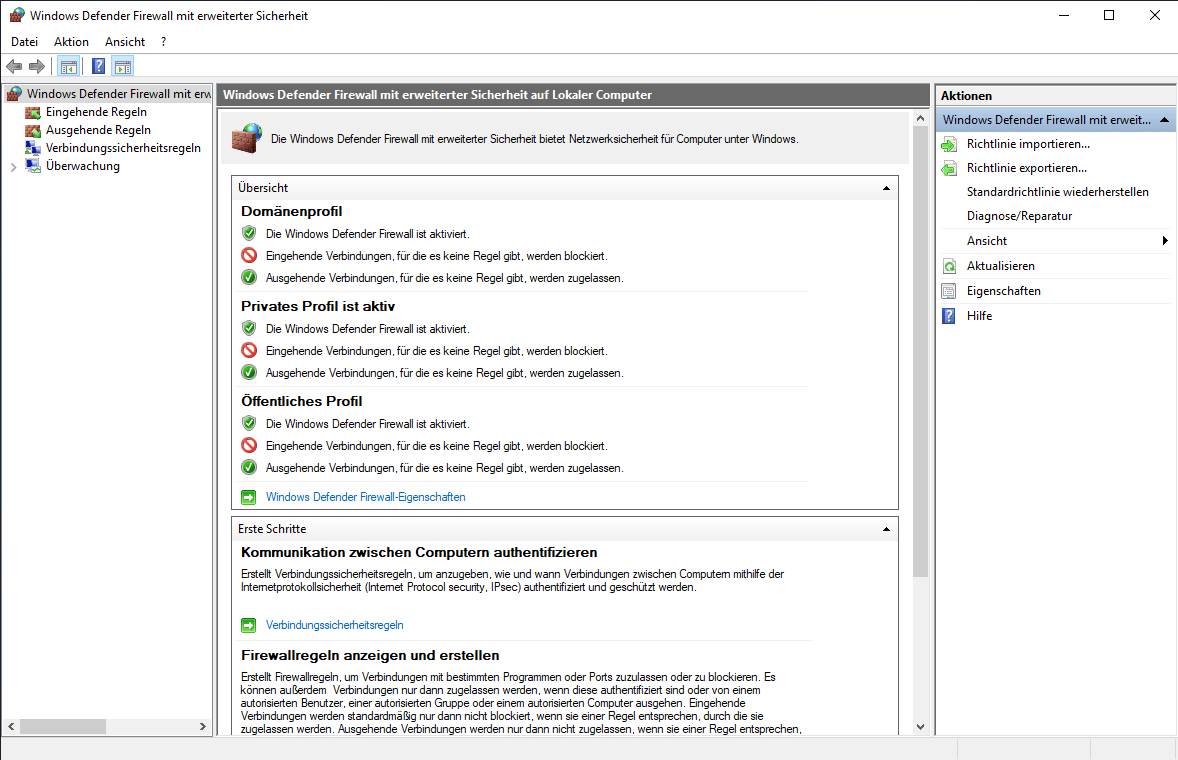Click the blue Help toolbar icon

[98, 67]
